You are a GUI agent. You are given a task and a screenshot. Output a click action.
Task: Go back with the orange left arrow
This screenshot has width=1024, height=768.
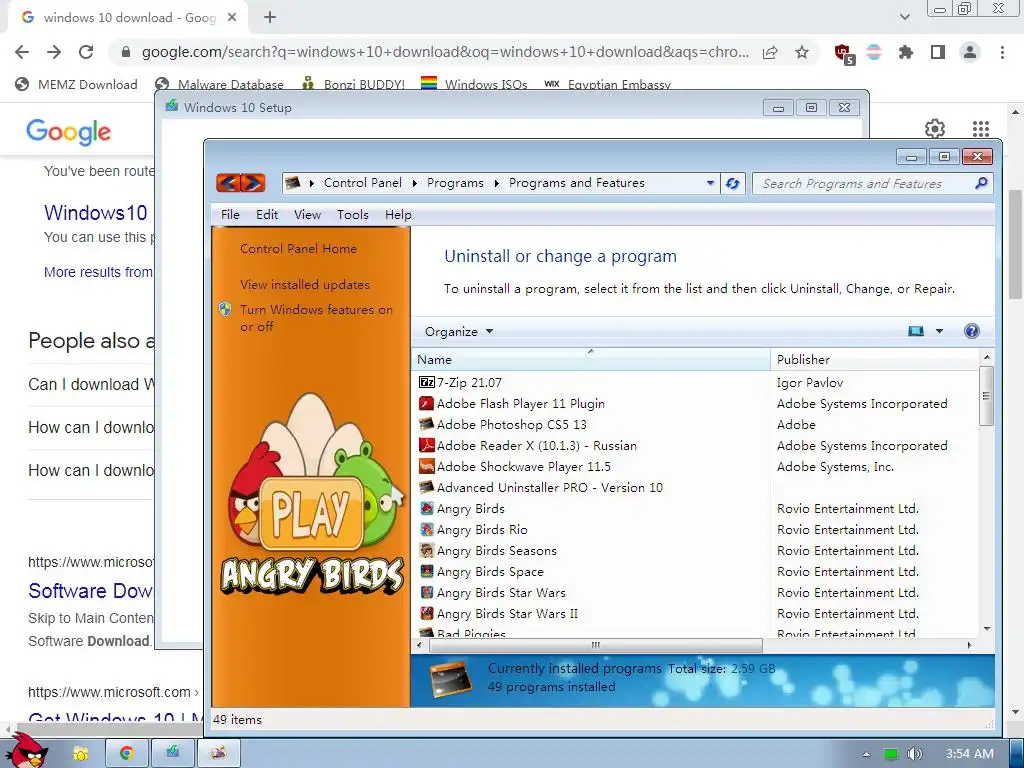[228, 183]
